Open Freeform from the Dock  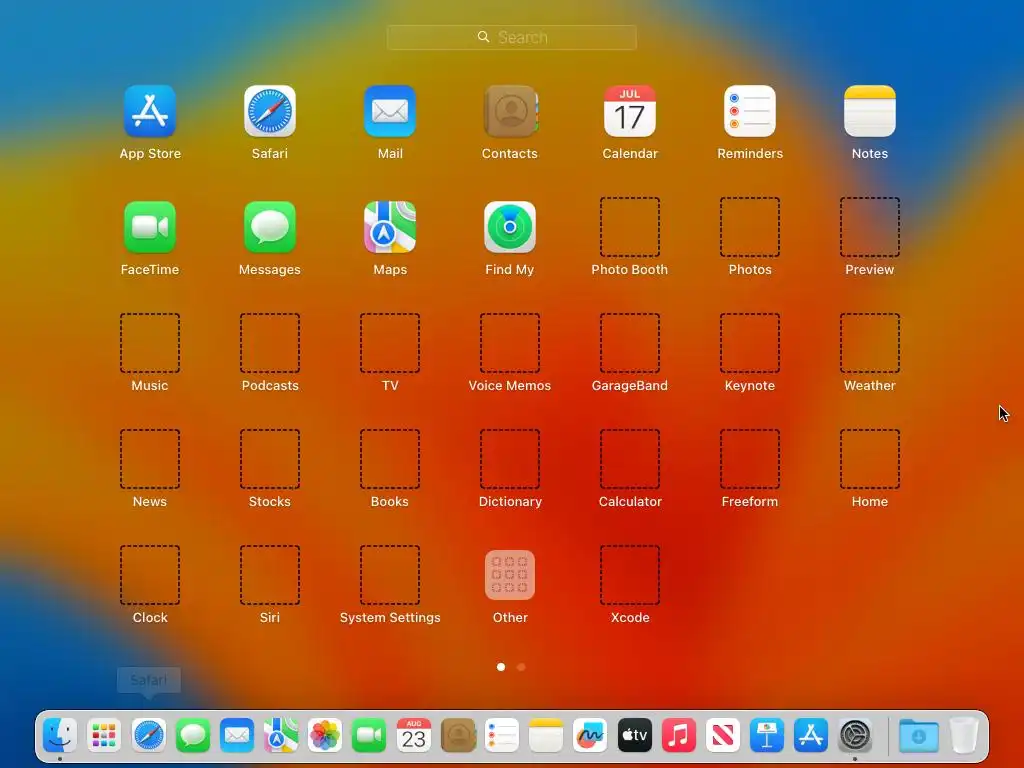point(590,735)
